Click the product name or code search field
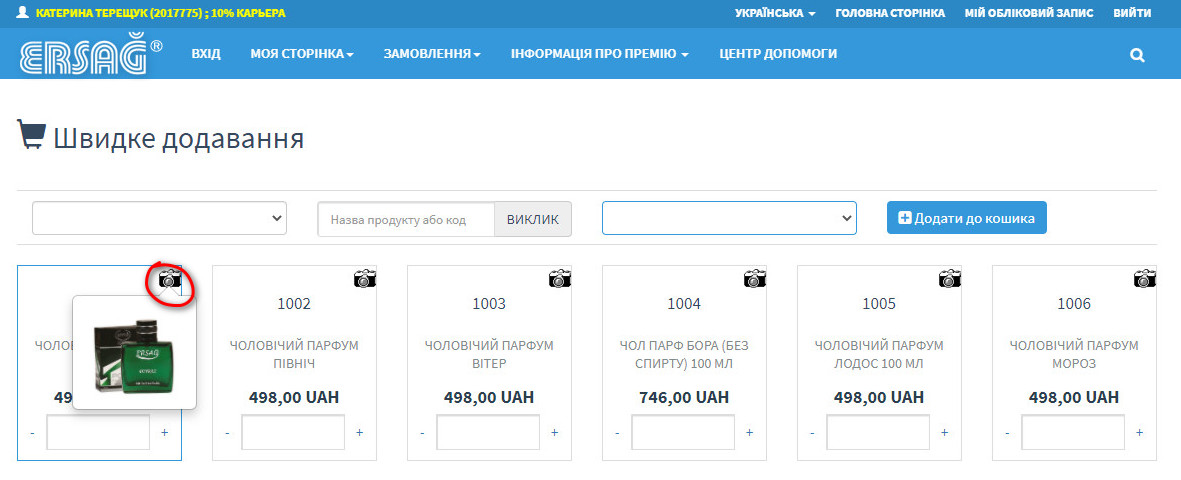 tap(406, 220)
